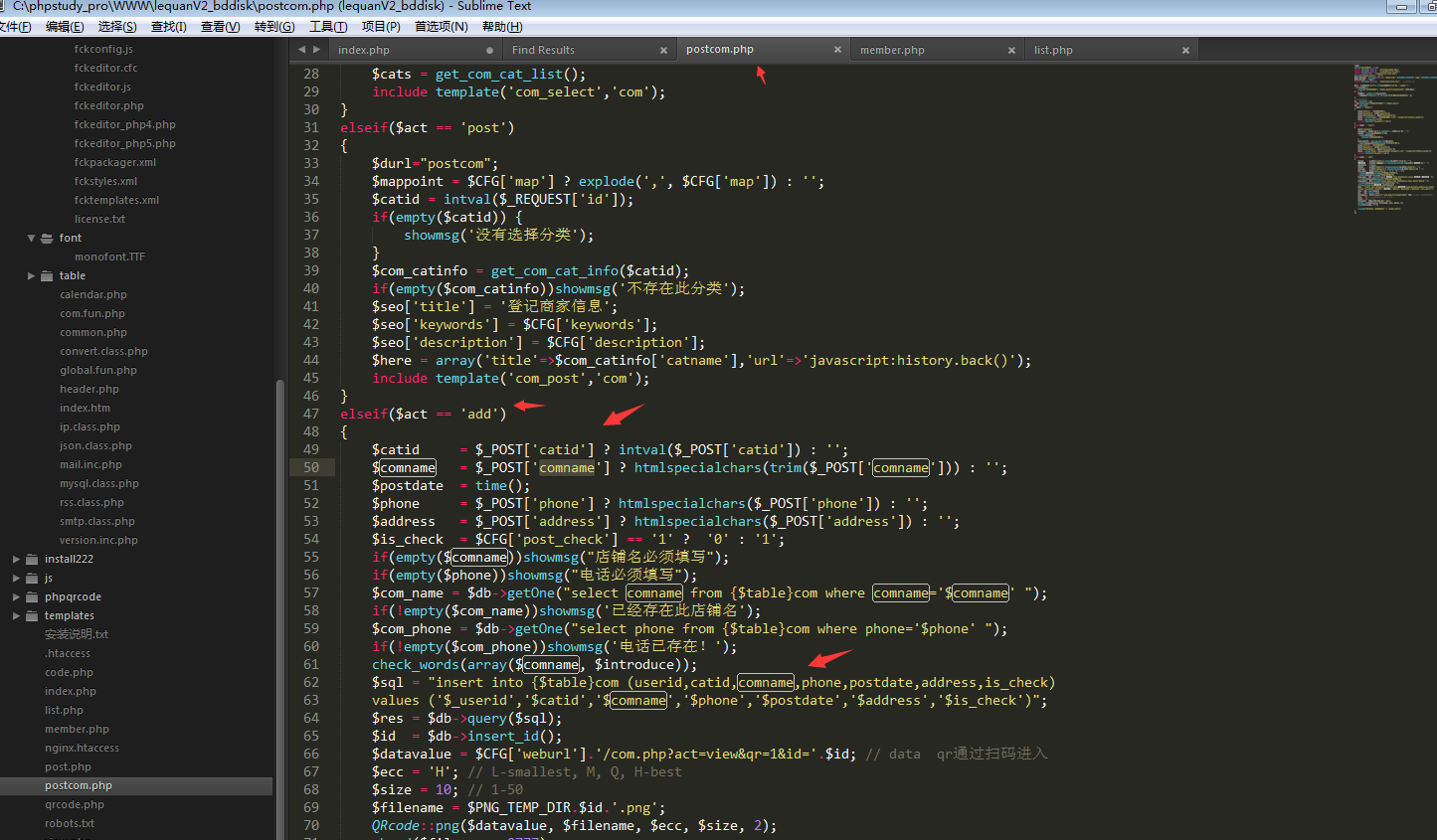Close the postcom.php tab
Image resolution: width=1437 pixels, height=840 pixels.
pos(837,50)
